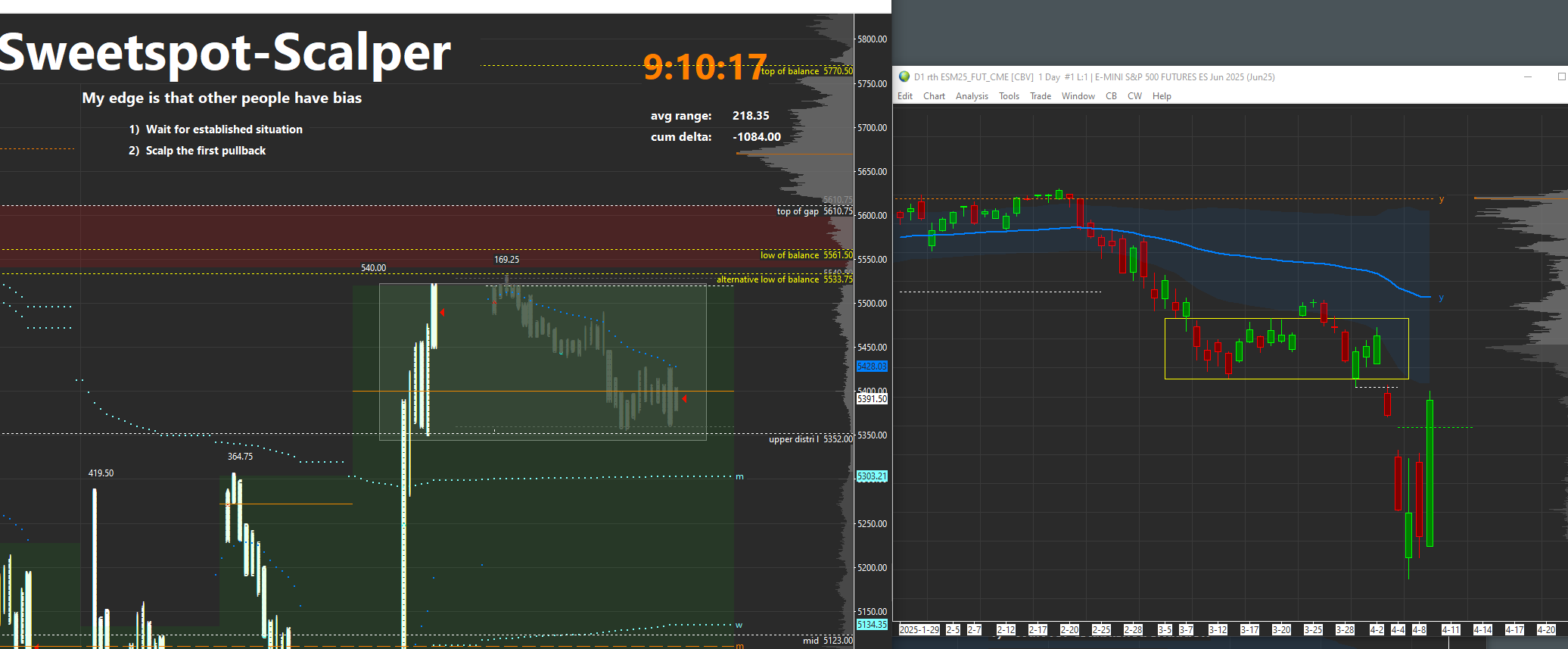Click the 4-8 date label
1568x649 pixels.
(x=1419, y=630)
